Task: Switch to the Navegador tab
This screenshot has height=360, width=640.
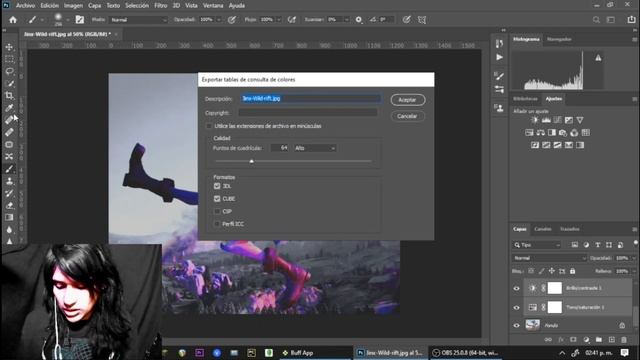Action: click(559, 39)
